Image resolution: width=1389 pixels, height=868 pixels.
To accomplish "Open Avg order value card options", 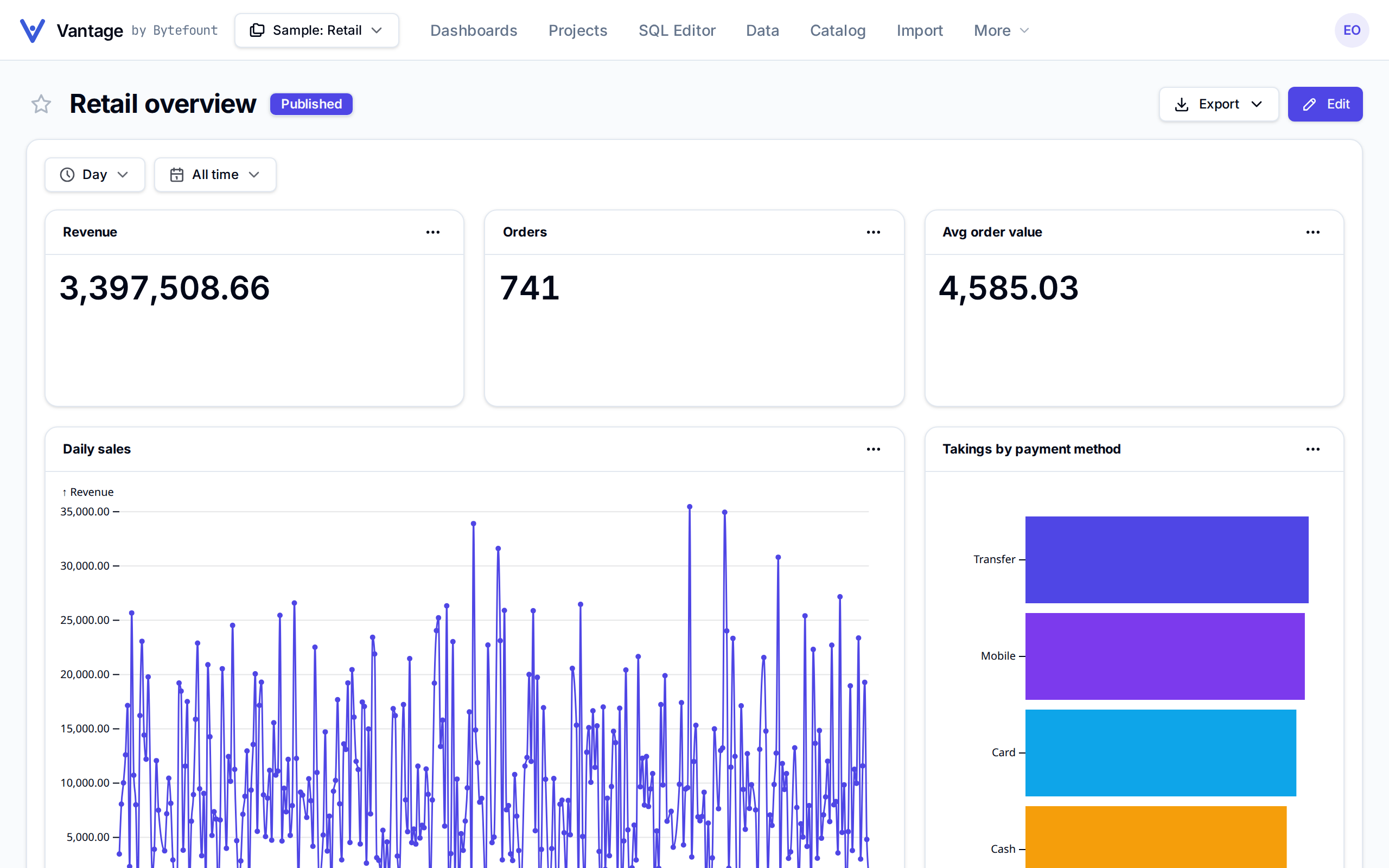I will coord(1312,232).
